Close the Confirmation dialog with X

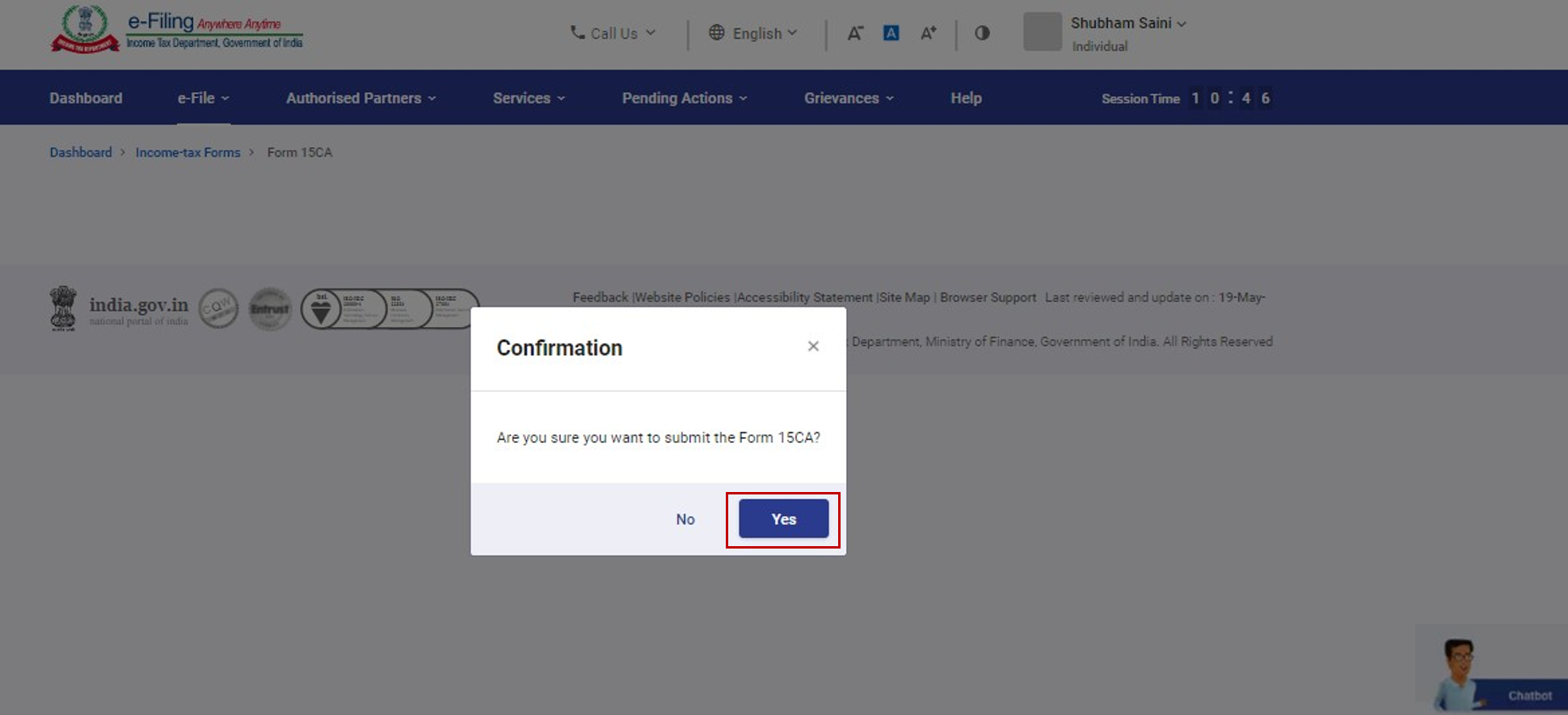tap(813, 347)
